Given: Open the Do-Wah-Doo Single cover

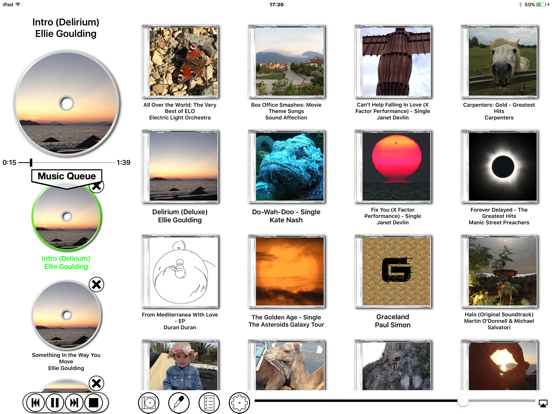Looking at the screenshot, I should click(x=287, y=167).
